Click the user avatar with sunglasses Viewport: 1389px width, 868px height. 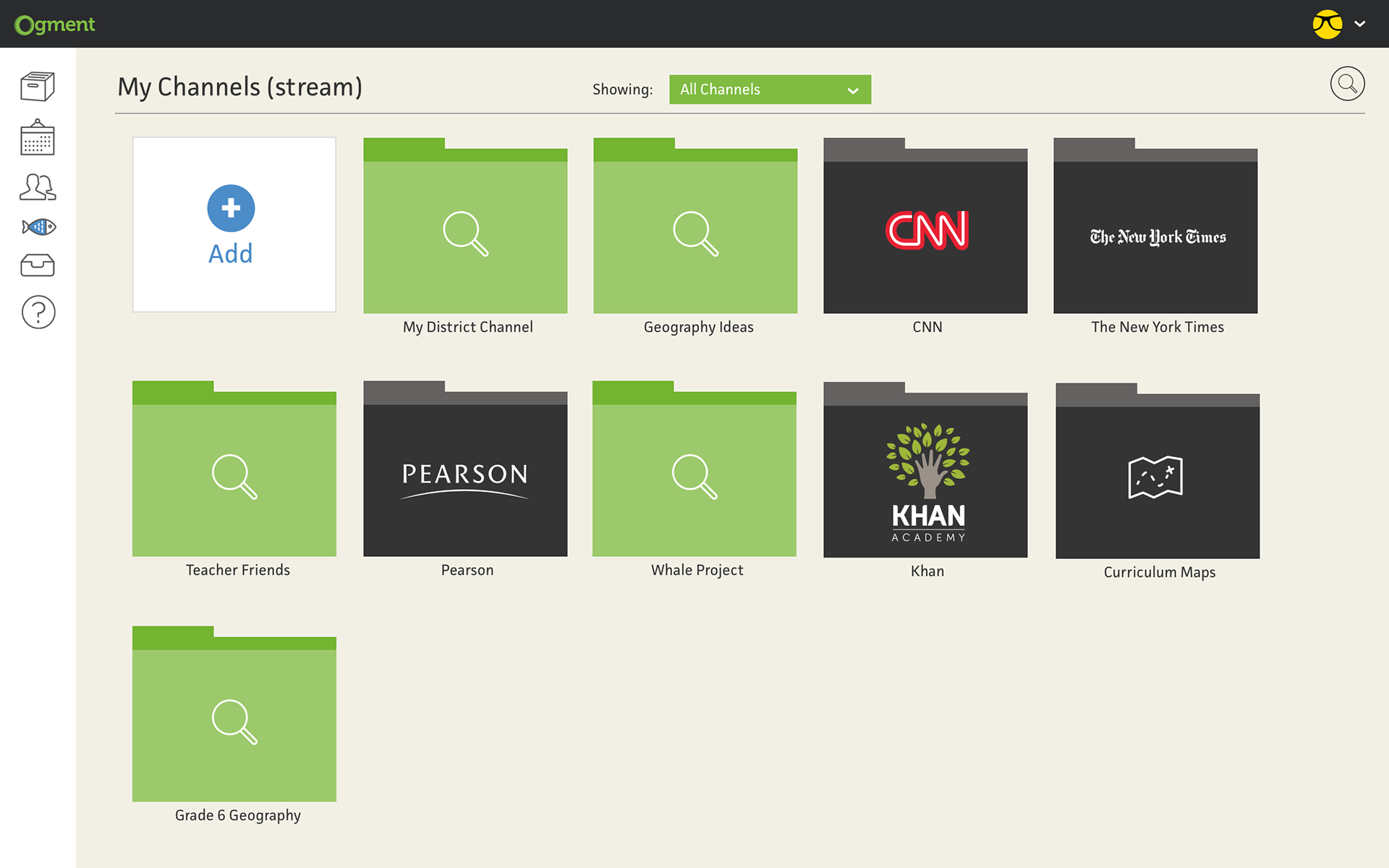pos(1328,25)
